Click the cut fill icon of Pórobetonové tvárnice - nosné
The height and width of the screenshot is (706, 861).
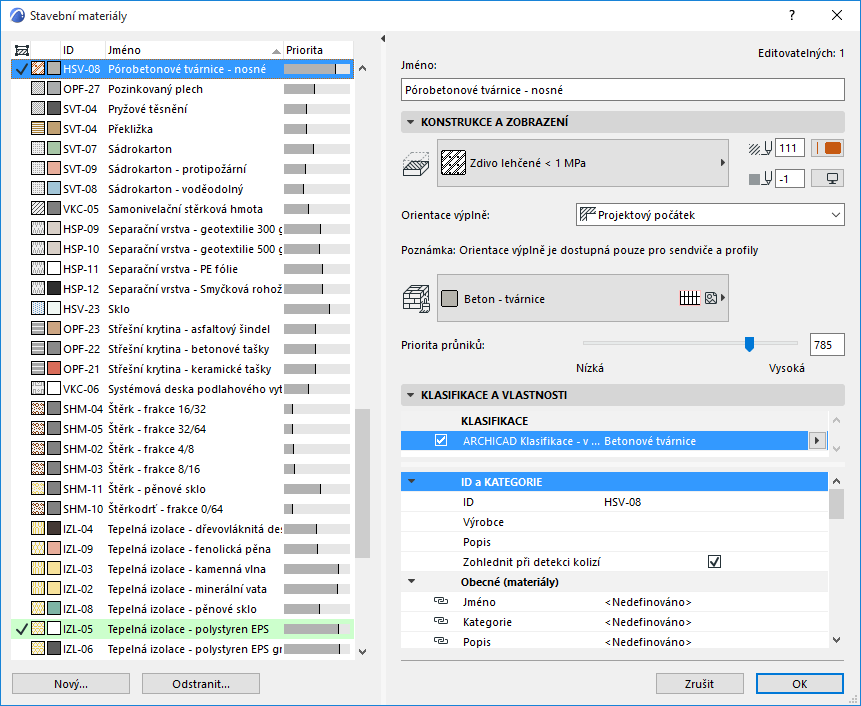click(x=38, y=69)
